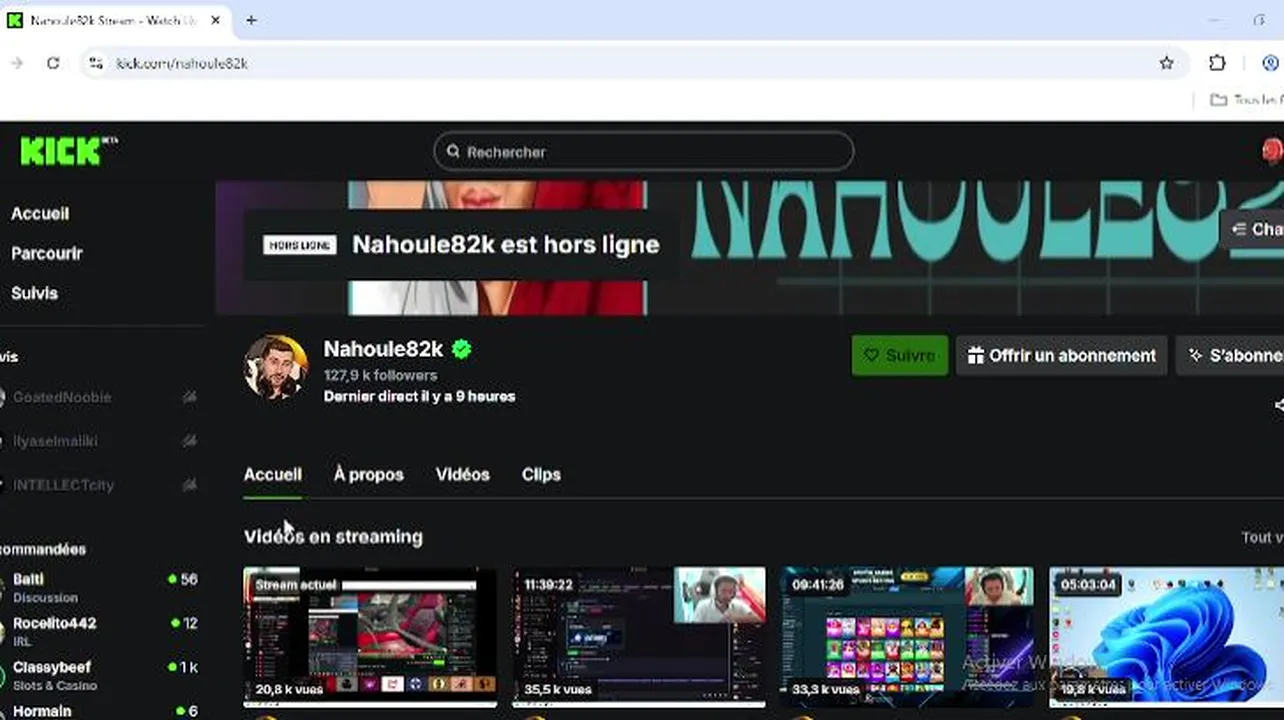
Task: Click the Vidéos en streaming heading
Action: 333,537
